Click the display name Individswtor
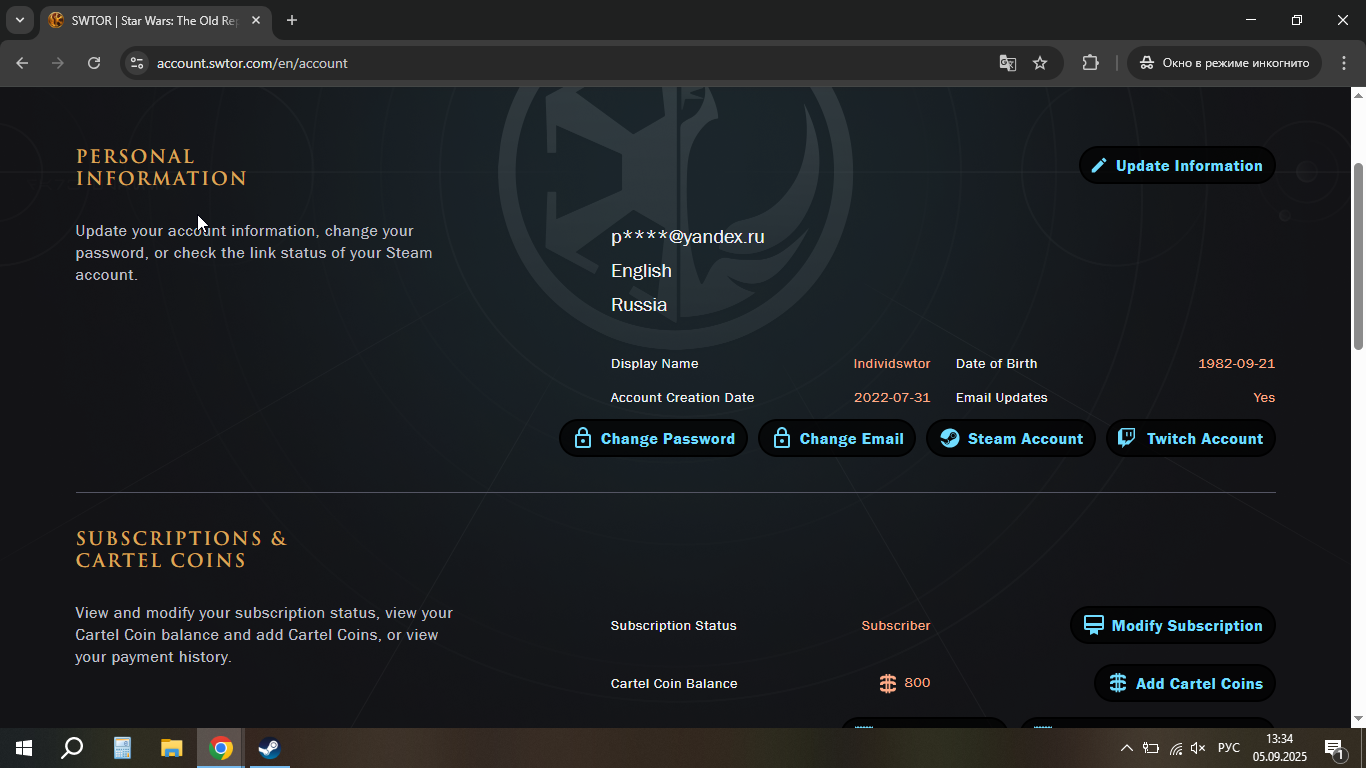The image size is (1366, 768). click(x=892, y=364)
